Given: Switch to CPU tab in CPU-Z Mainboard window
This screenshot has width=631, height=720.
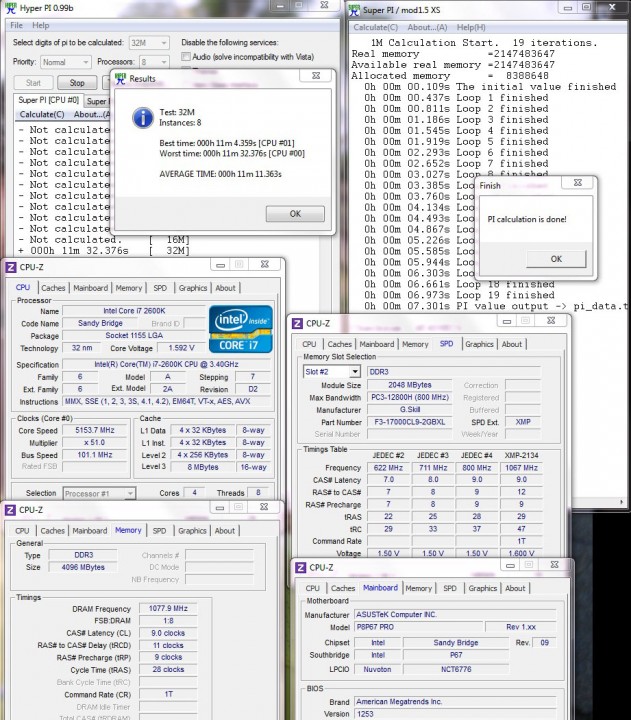Looking at the screenshot, I should (312, 588).
